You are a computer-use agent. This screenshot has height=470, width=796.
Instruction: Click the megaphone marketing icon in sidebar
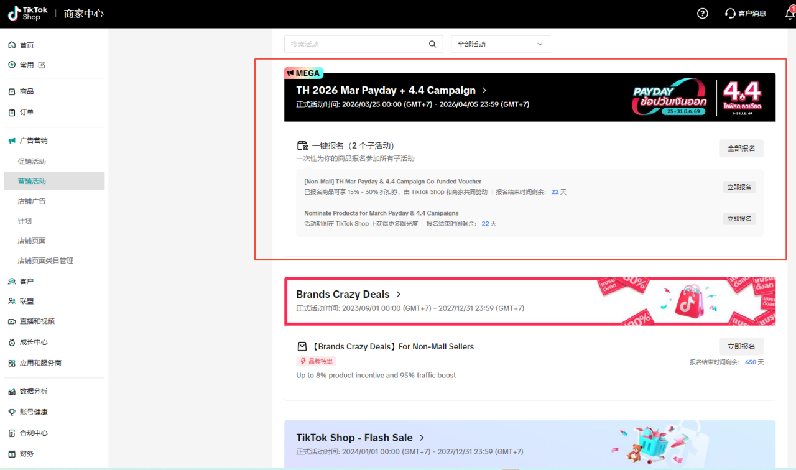pos(11,140)
